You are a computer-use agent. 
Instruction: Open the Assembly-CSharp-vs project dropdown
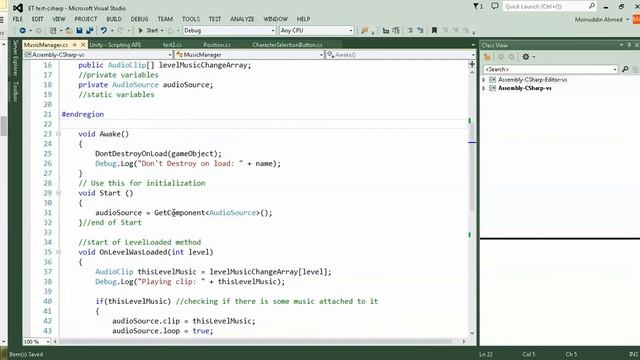[98, 55]
